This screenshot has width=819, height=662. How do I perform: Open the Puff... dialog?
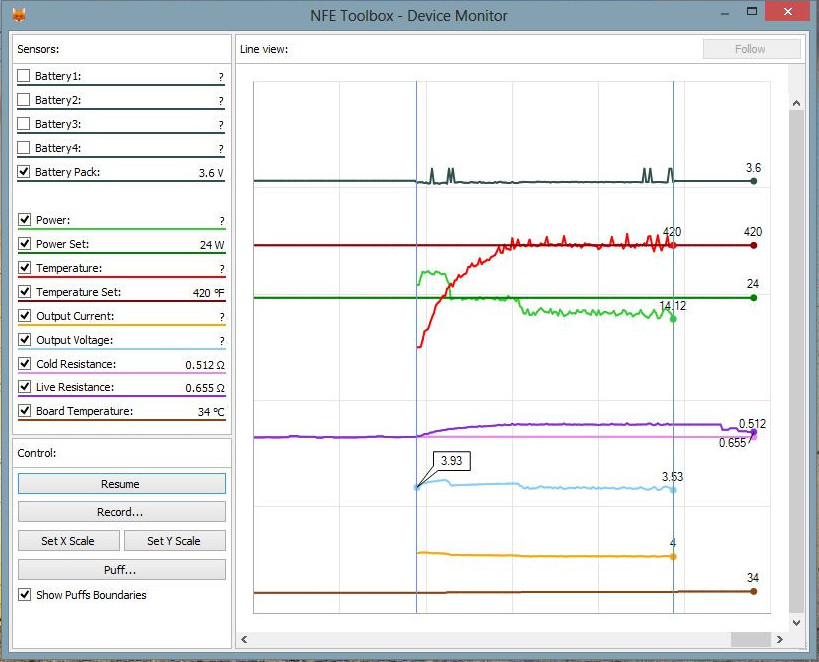coord(122,570)
